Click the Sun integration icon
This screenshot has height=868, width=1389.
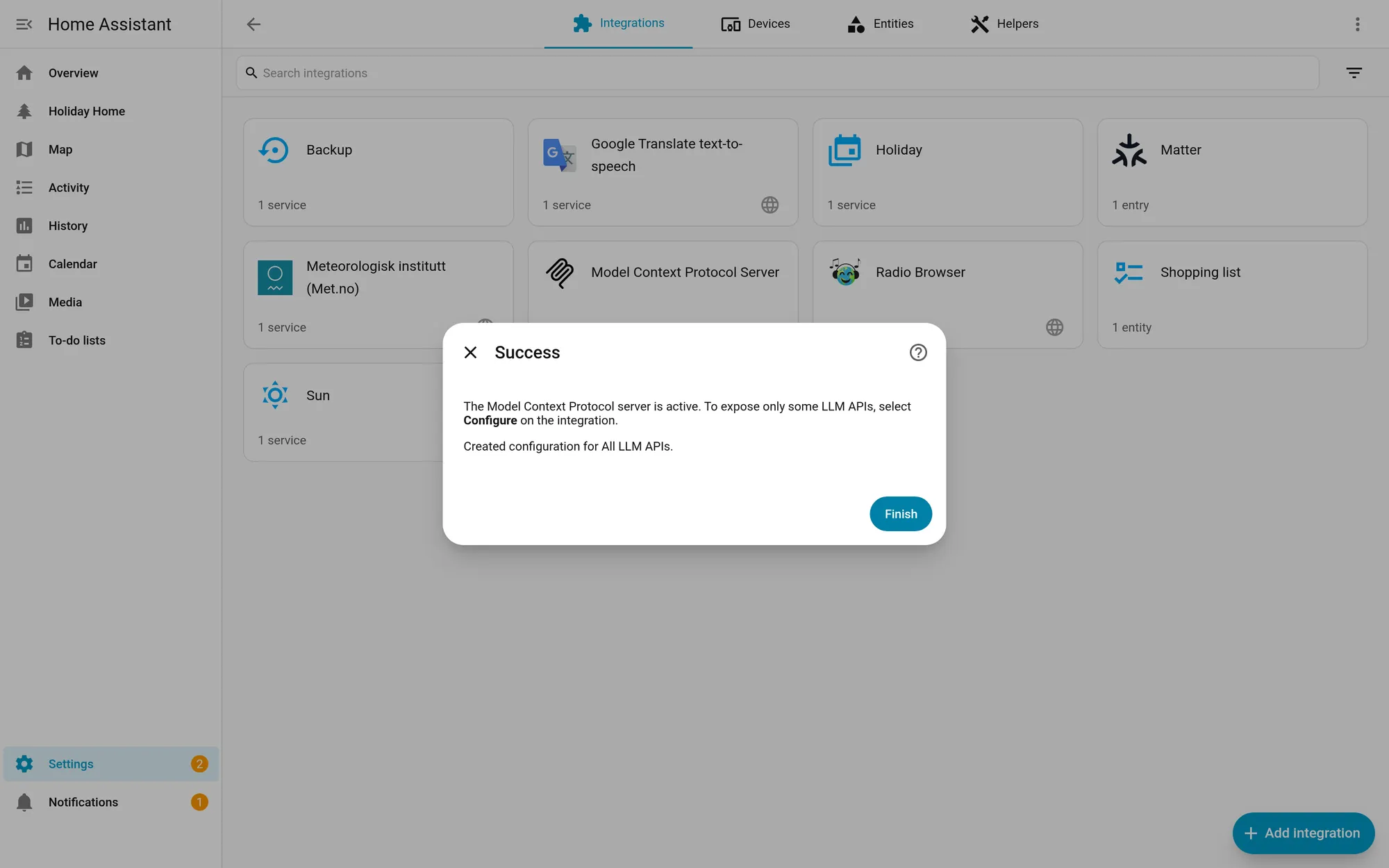(x=275, y=395)
